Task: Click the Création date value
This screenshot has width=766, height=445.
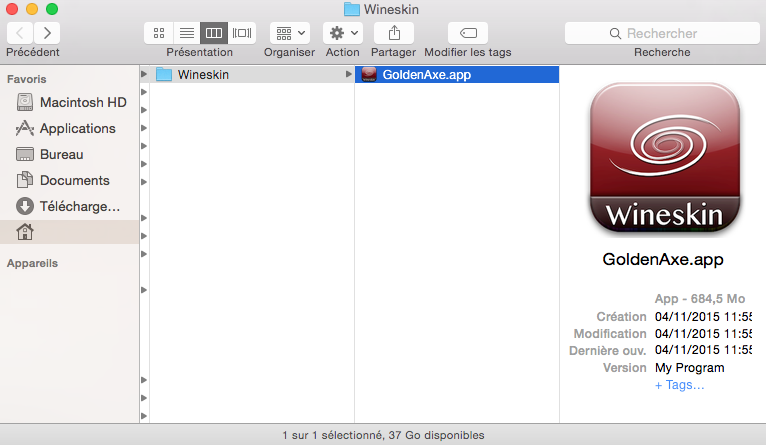Action: (x=703, y=317)
